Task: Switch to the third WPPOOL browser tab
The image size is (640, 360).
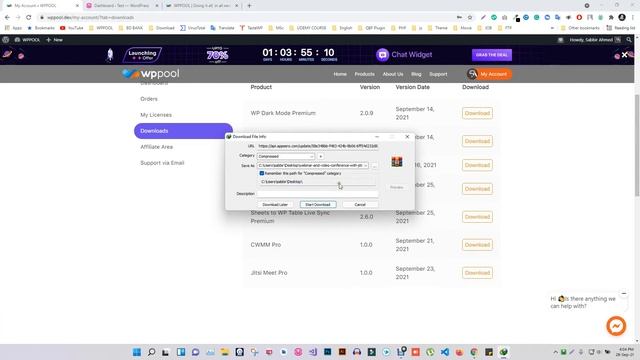Action: click(203, 6)
